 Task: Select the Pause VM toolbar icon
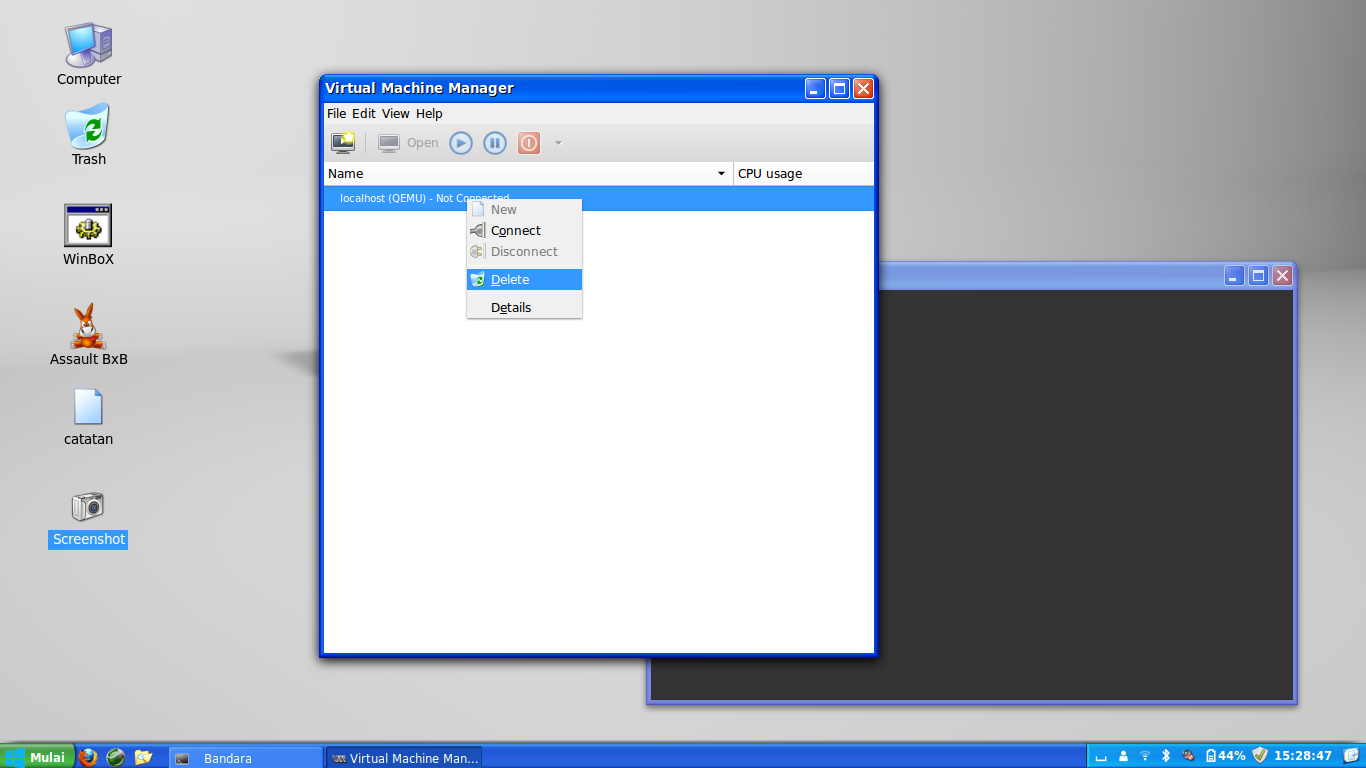click(x=494, y=142)
